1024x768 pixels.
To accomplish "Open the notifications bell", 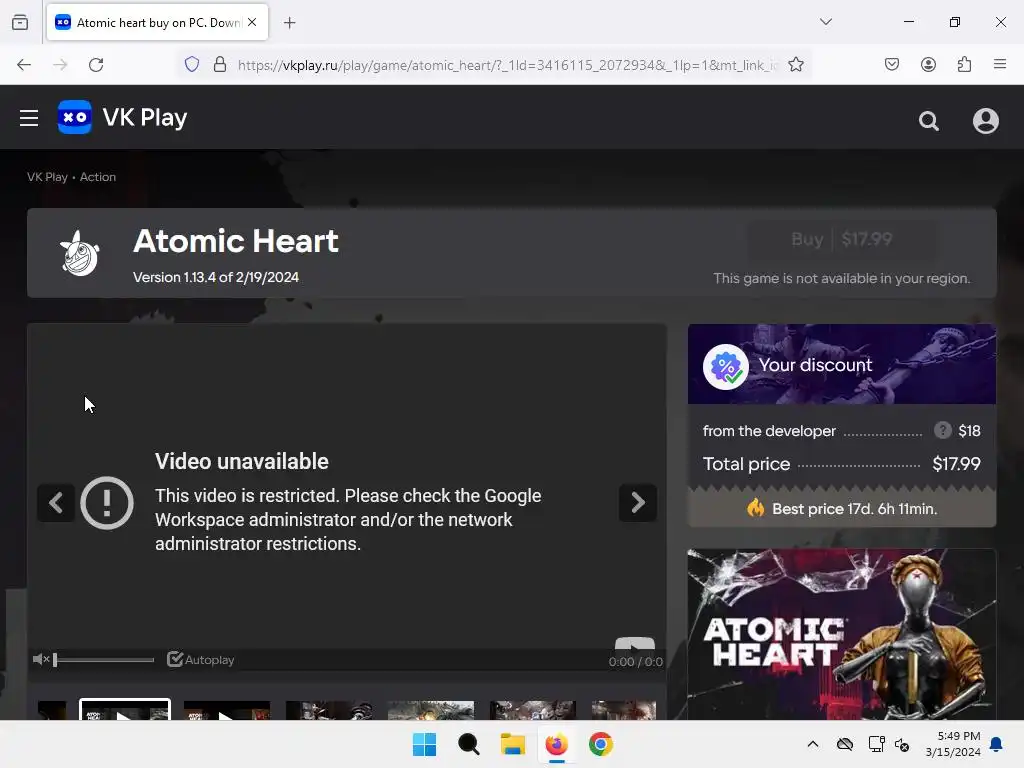I will pyautogui.click(x=996, y=744).
